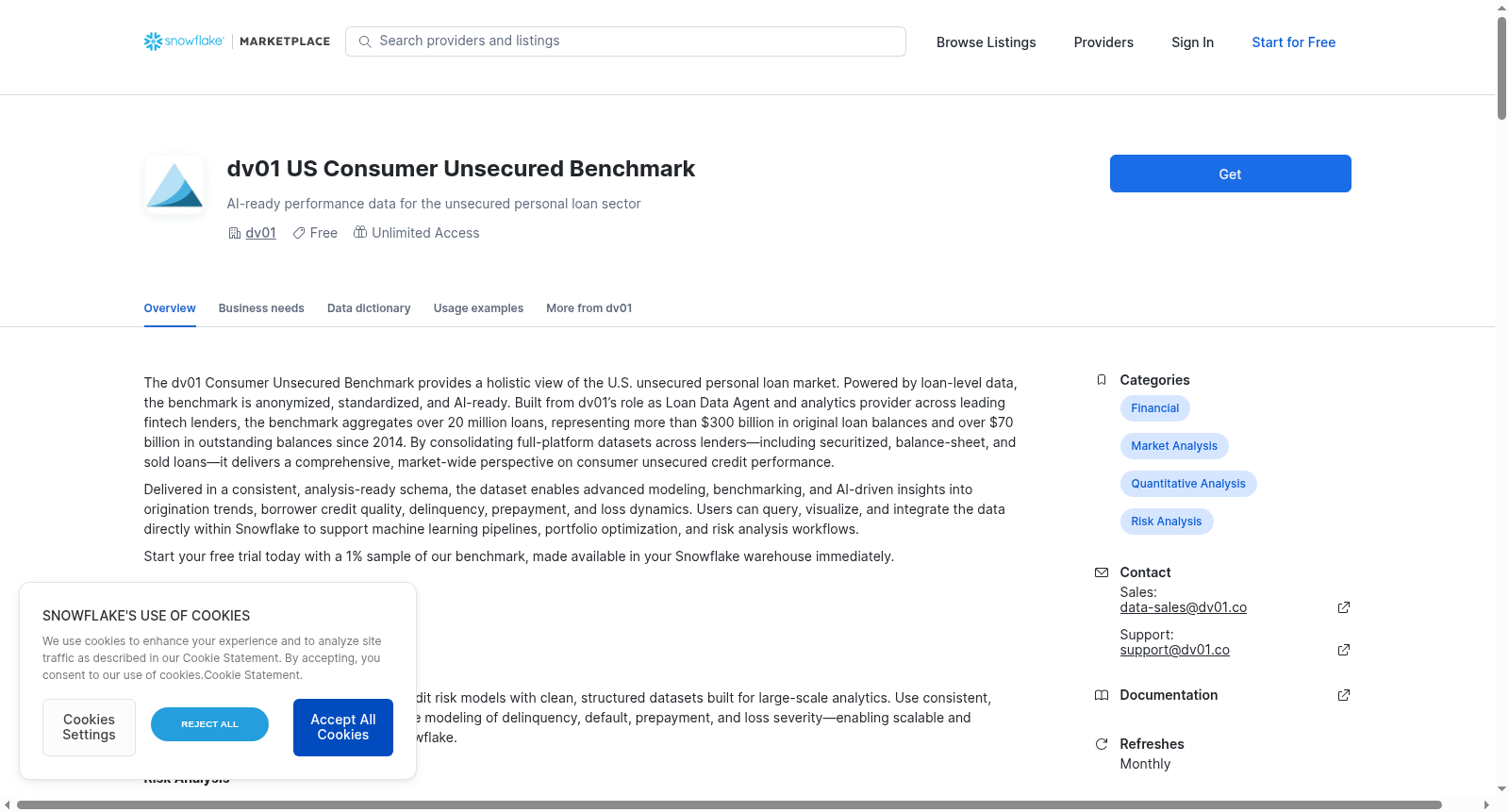Click the support@dv01.co email link
Screen dimensions: 1509x812
(x=1174, y=651)
